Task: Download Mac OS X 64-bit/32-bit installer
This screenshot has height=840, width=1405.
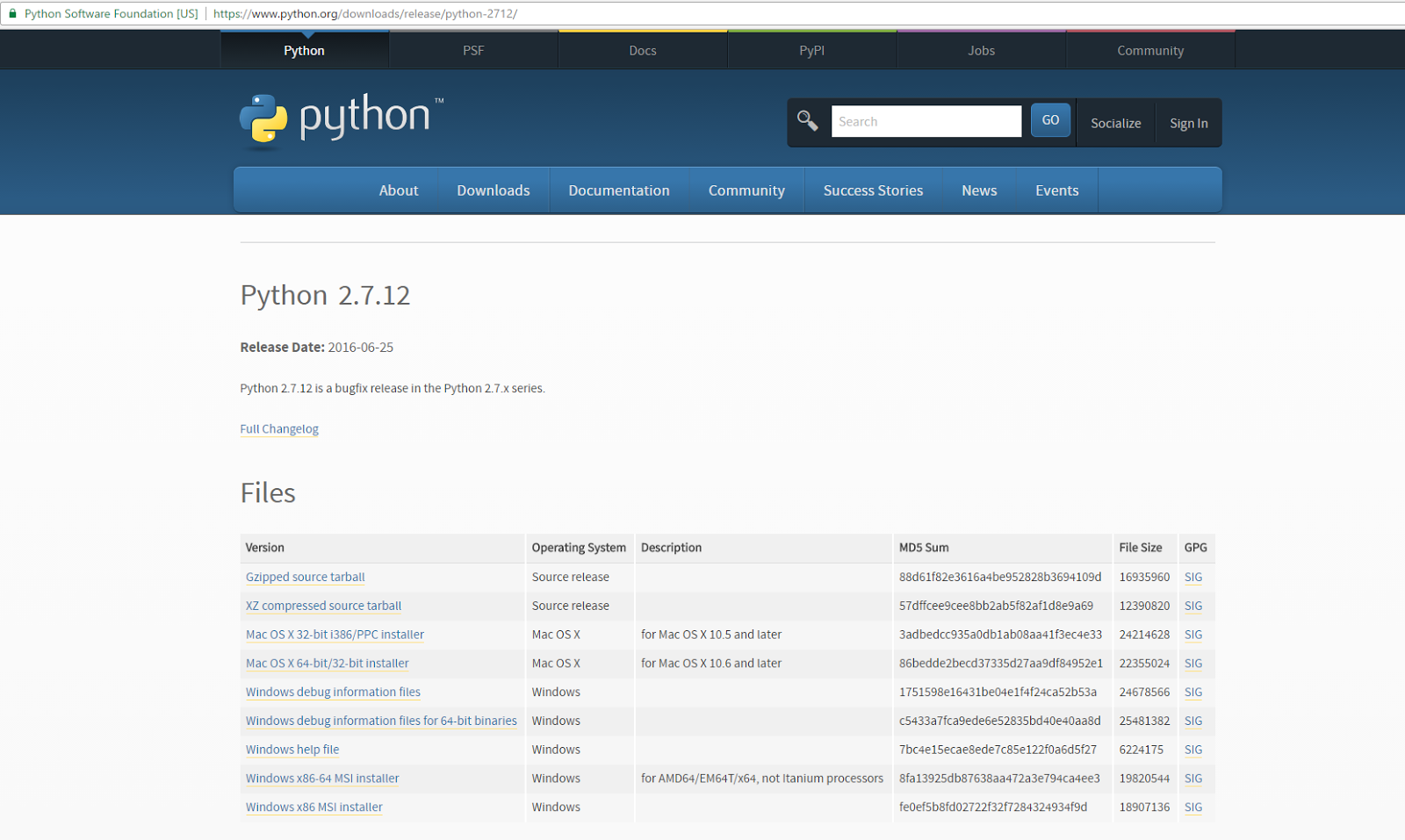Action: click(328, 664)
